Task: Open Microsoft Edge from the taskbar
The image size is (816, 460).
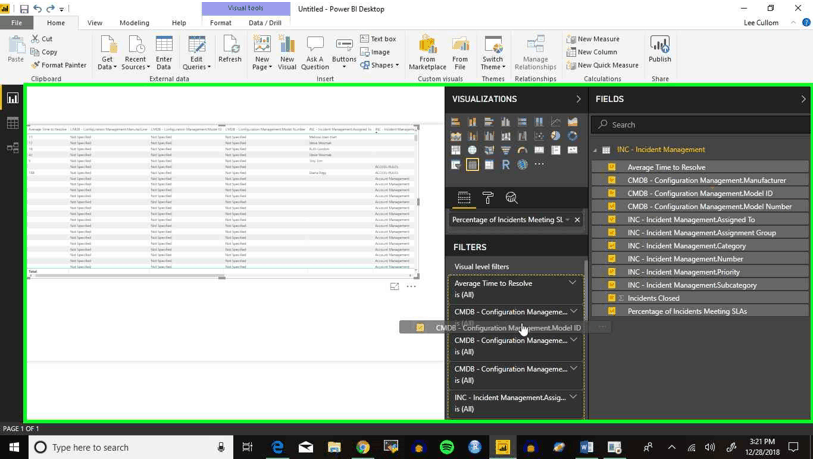Action: click(x=277, y=447)
